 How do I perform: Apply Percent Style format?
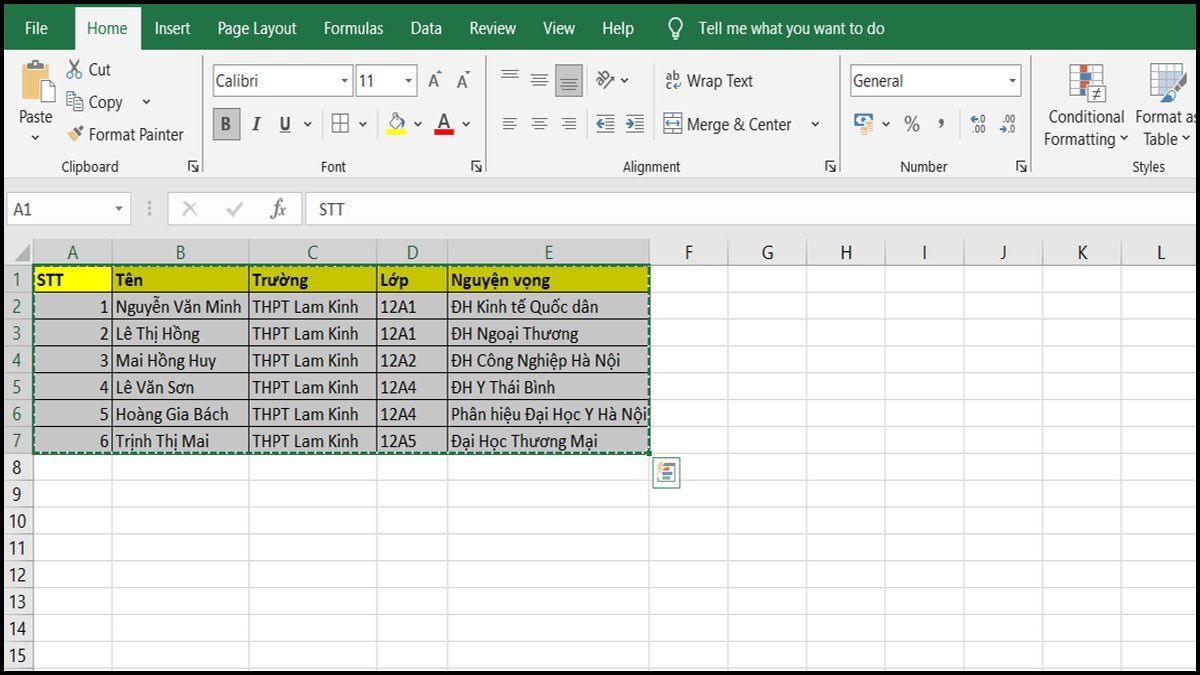tap(912, 124)
